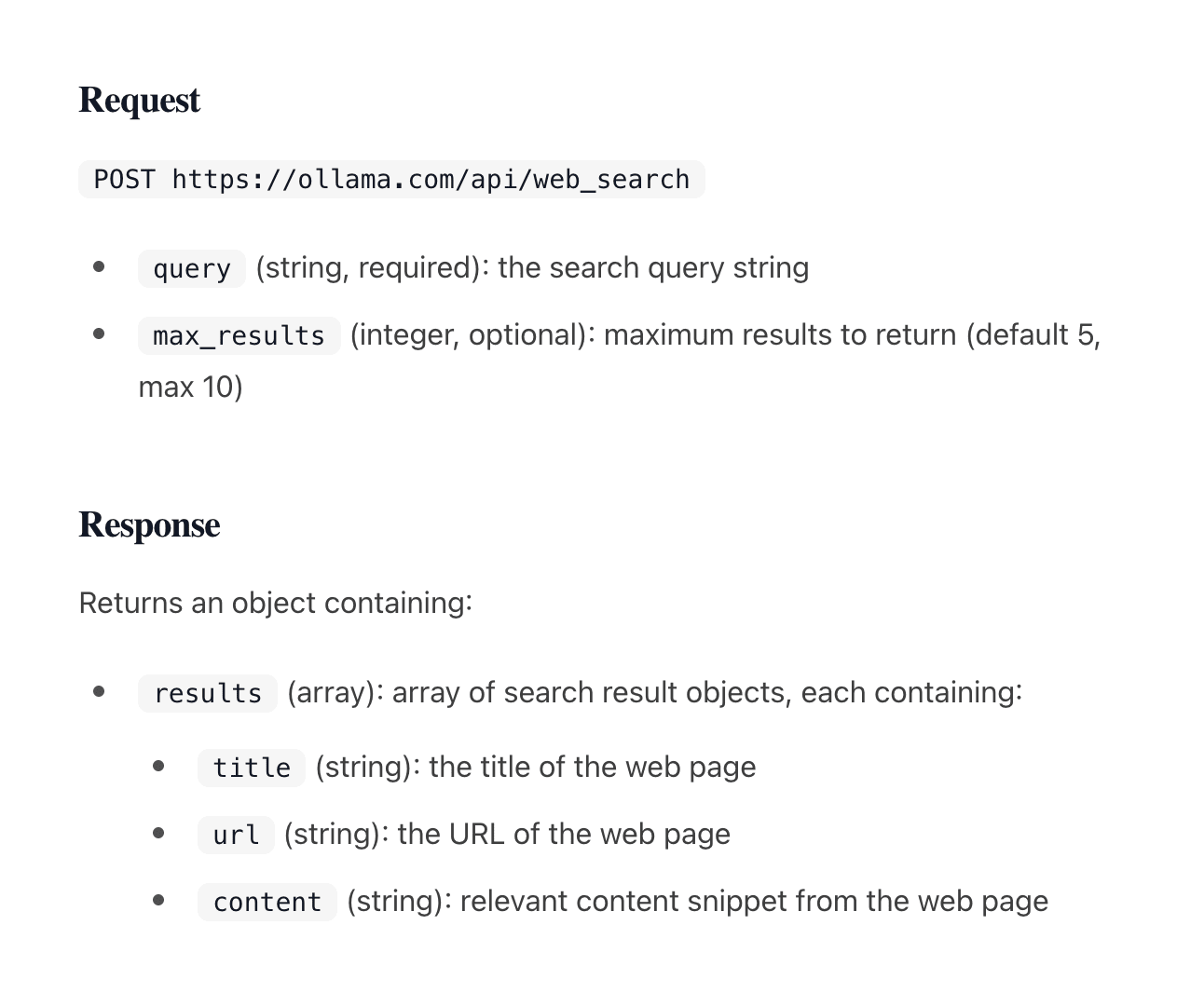
Task: Select the max_results parameter code label
Action: click(239, 335)
